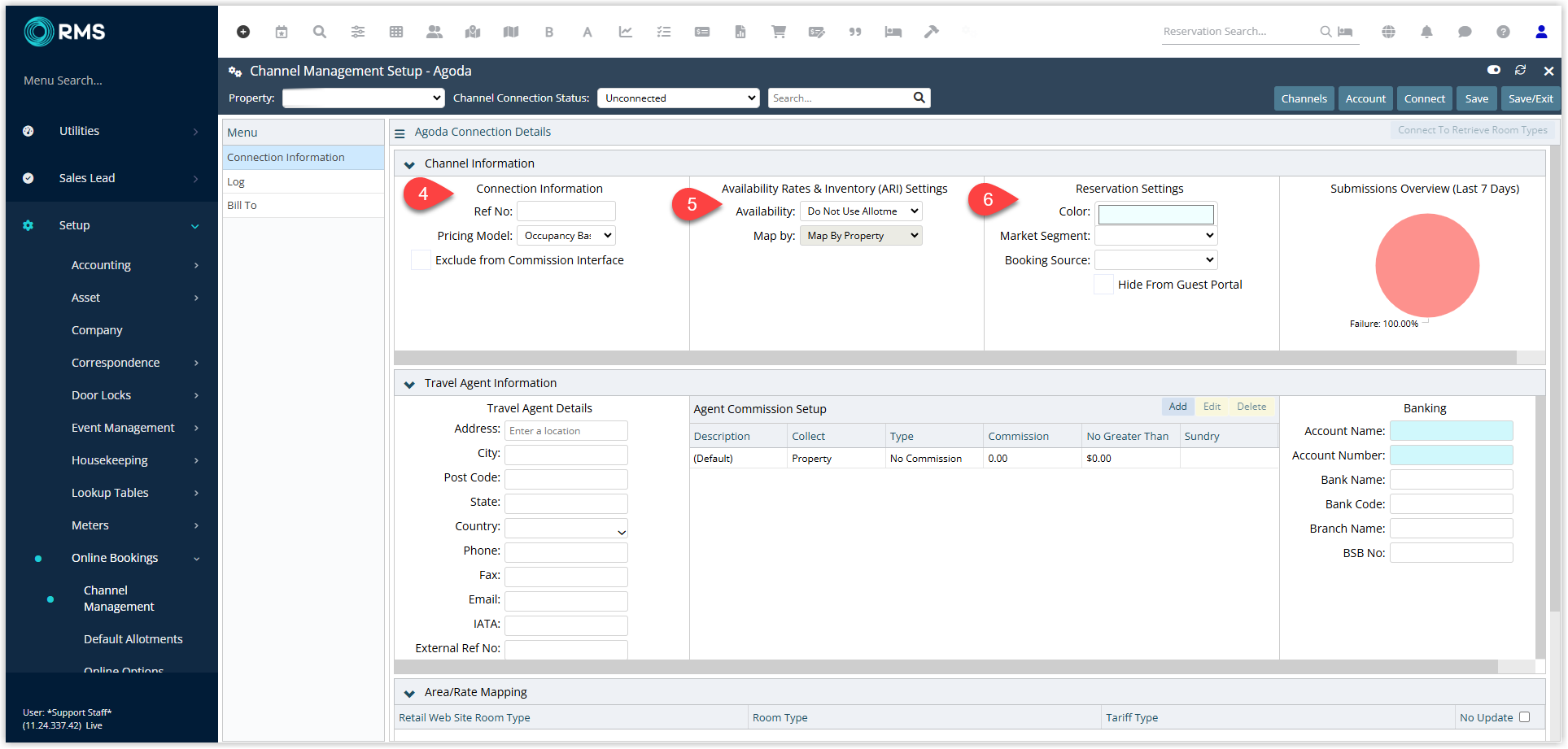This screenshot has height=749, width=1568.
Task: Click the dollar card toolbar icon
Action: (702, 32)
